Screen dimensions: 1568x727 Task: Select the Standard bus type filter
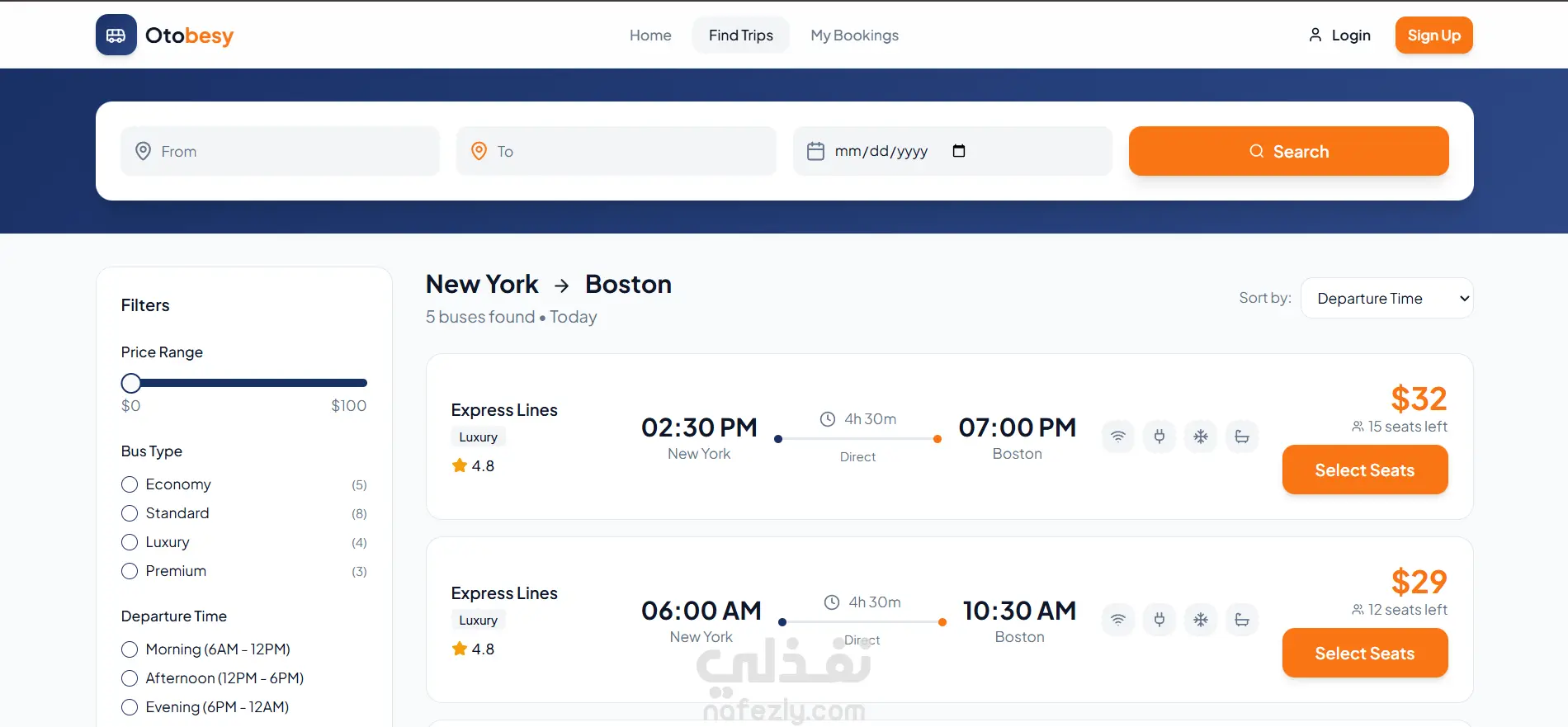(x=130, y=513)
